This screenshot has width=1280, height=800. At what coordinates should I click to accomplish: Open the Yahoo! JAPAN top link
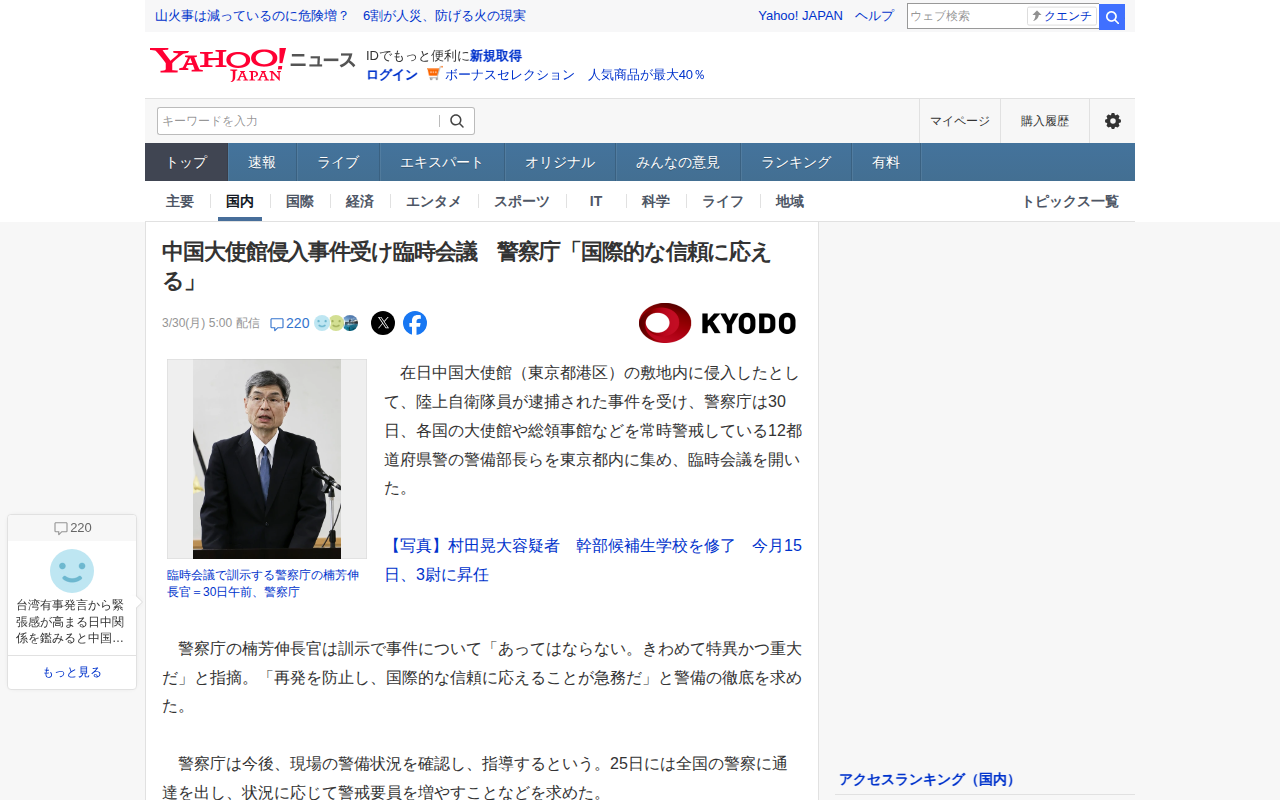[x=800, y=16]
